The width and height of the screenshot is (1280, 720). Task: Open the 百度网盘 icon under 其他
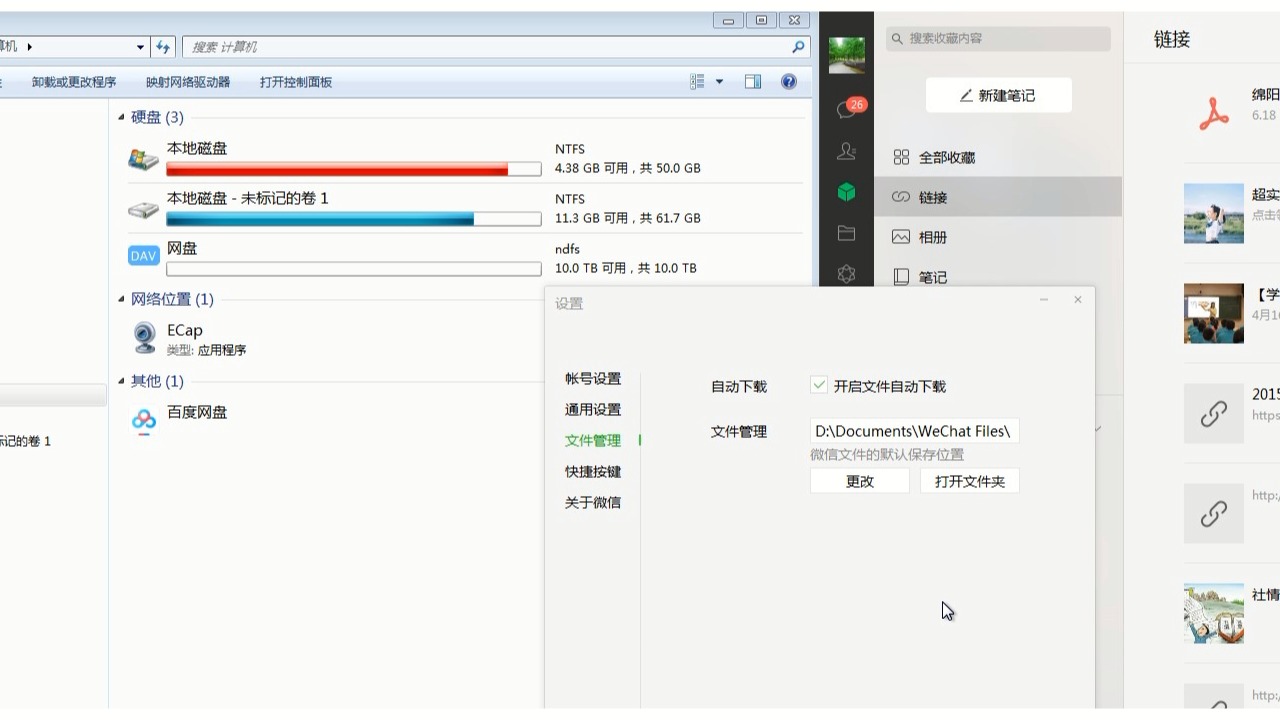(144, 421)
